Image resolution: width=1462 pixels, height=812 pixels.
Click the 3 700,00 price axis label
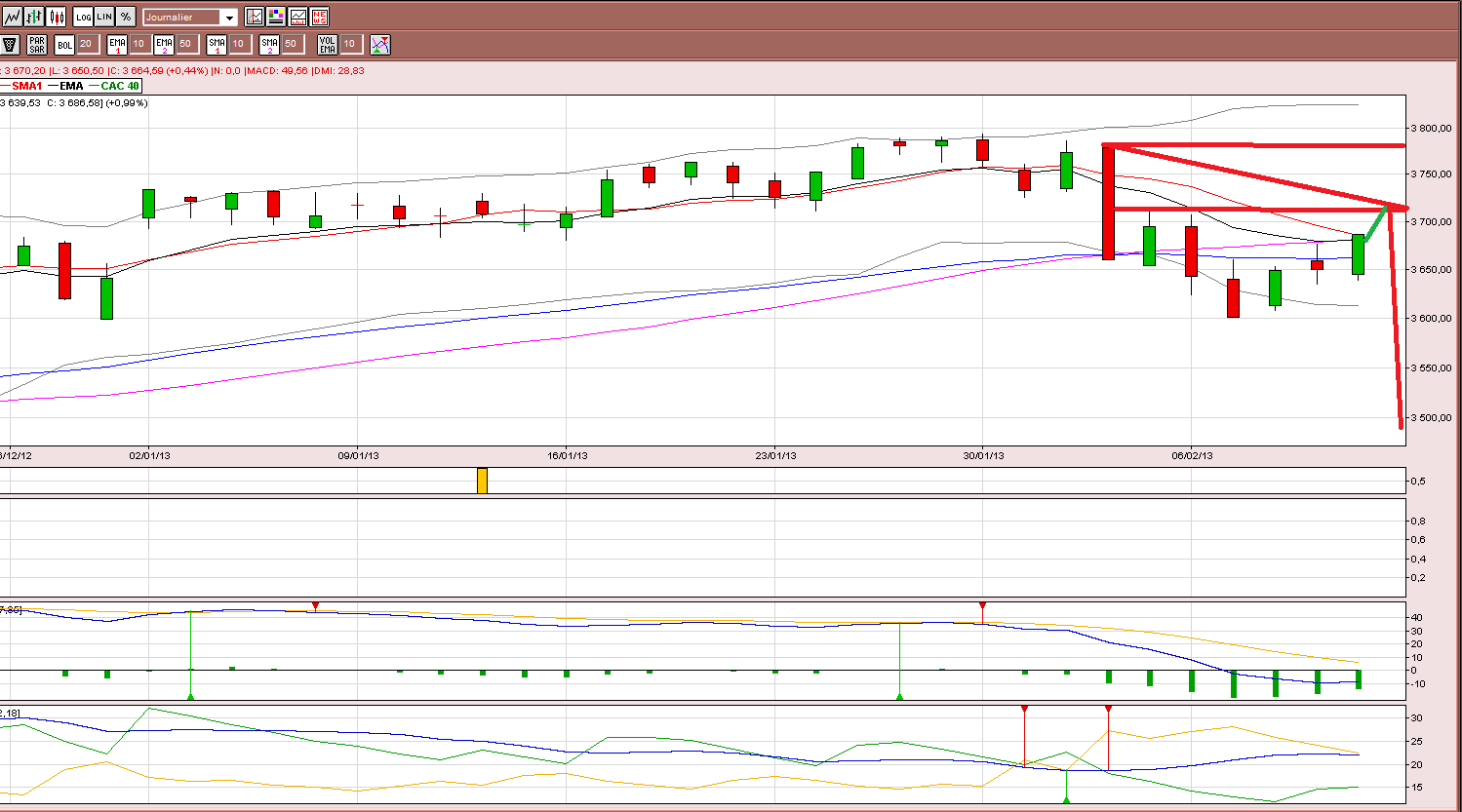coord(1431,222)
